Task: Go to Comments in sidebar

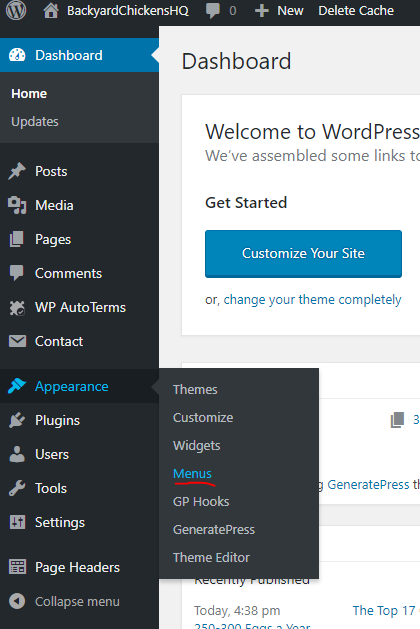Action: 68,273
